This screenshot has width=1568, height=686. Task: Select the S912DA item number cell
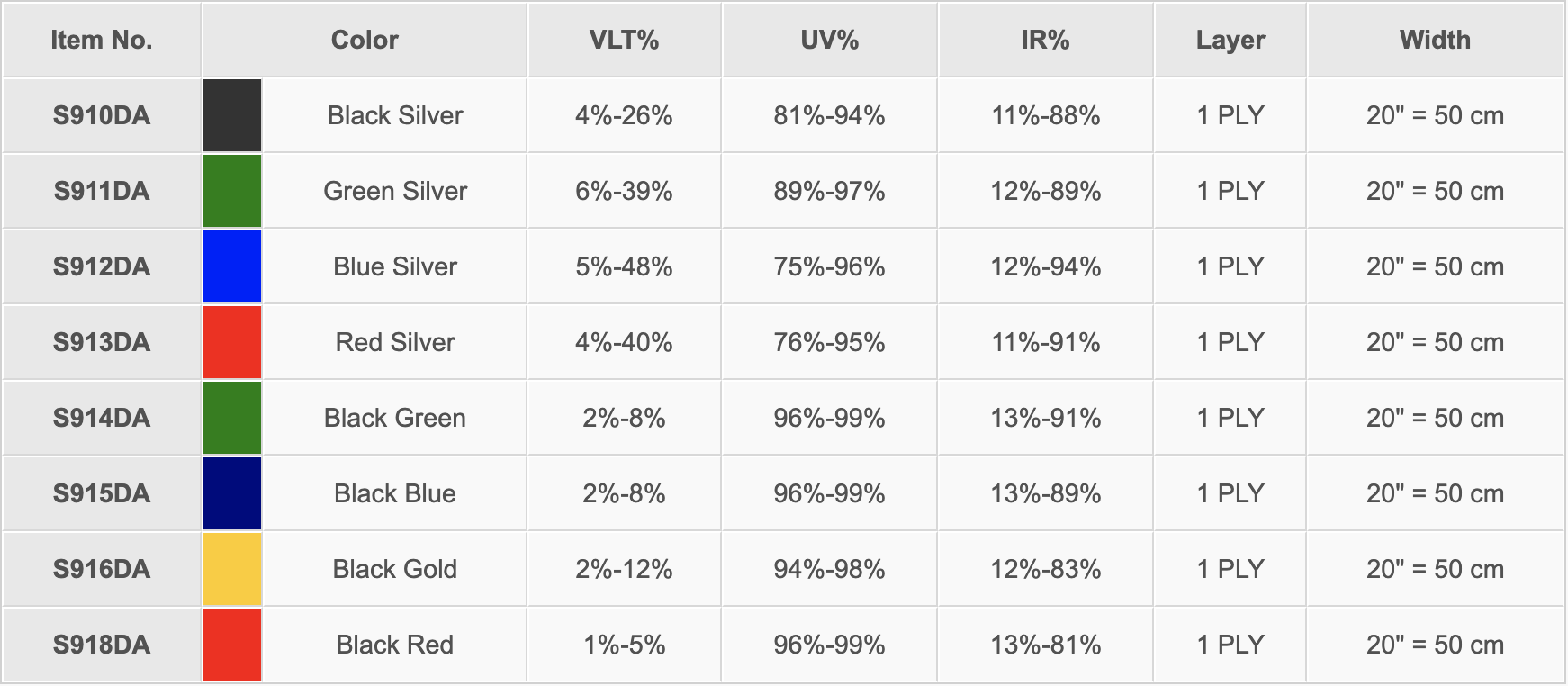102,266
